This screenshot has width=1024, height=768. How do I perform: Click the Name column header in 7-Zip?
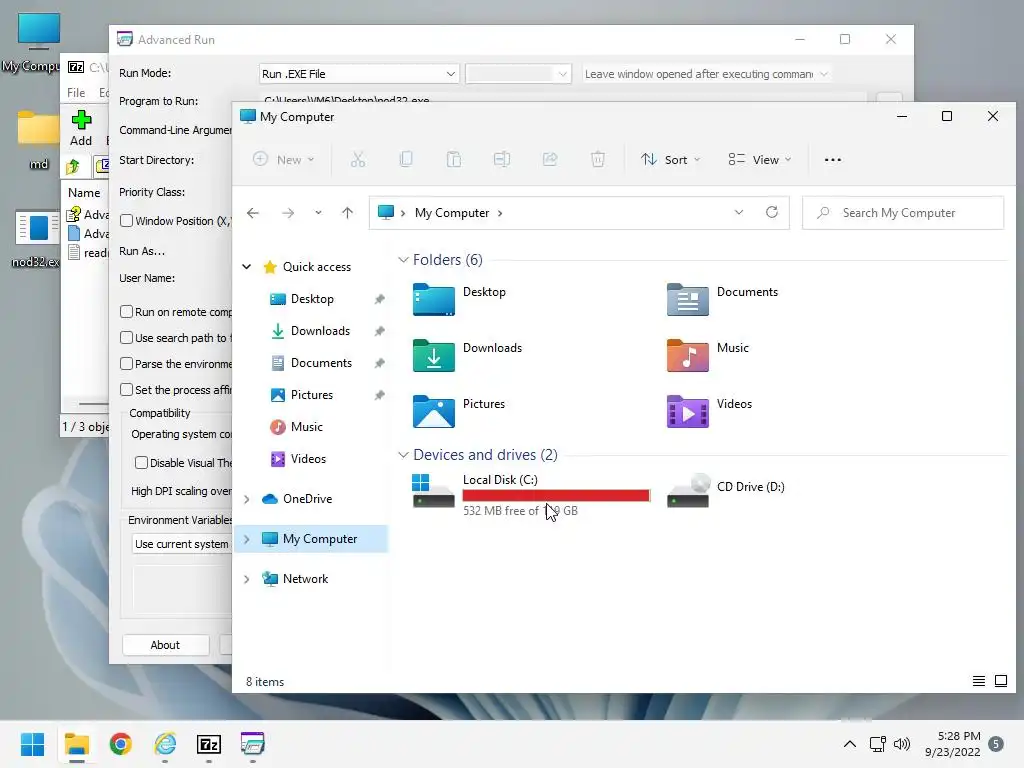[84, 193]
